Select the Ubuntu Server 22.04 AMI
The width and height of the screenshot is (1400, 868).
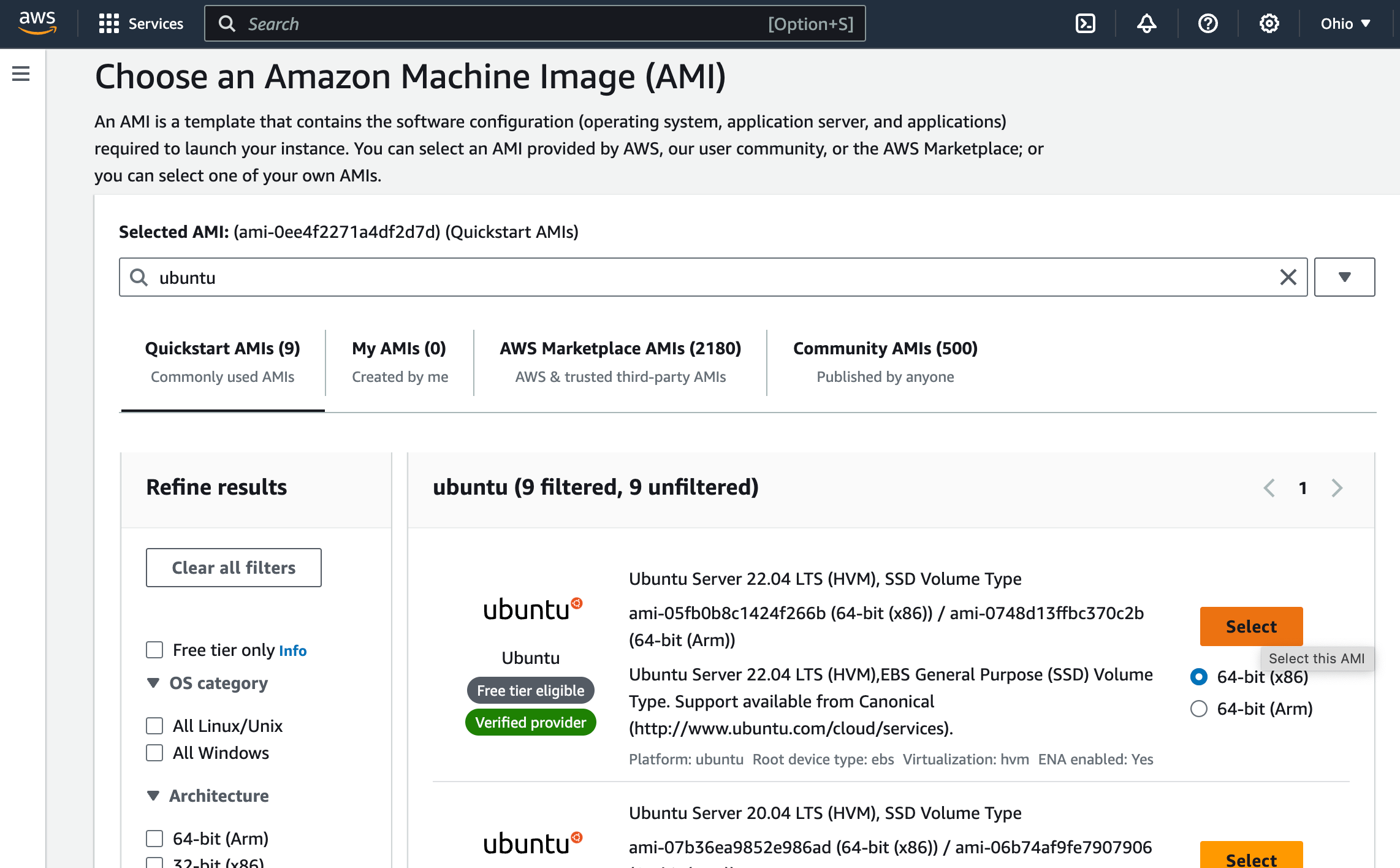coord(1251,626)
